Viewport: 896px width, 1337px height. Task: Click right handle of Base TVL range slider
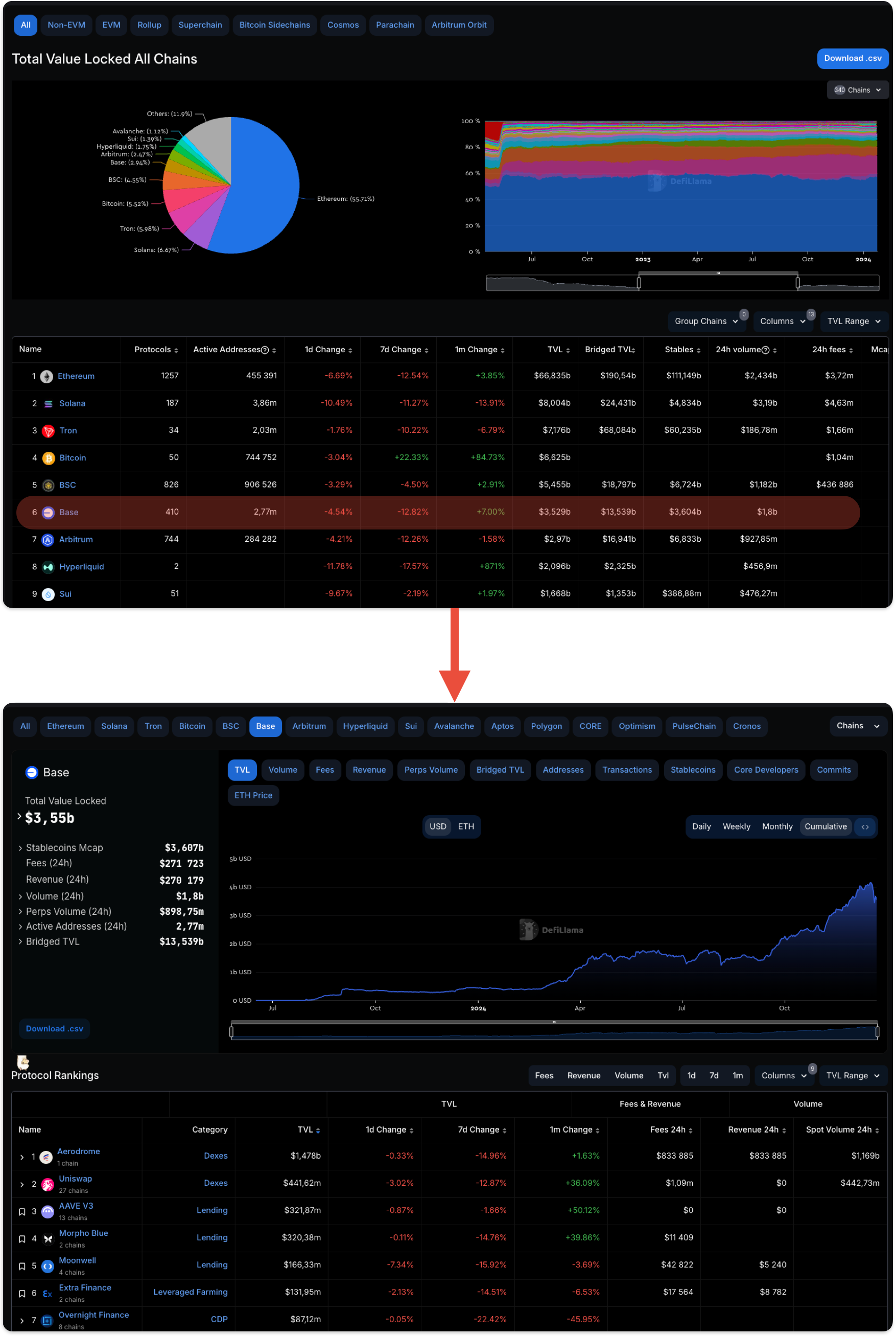tap(877, 1032)
